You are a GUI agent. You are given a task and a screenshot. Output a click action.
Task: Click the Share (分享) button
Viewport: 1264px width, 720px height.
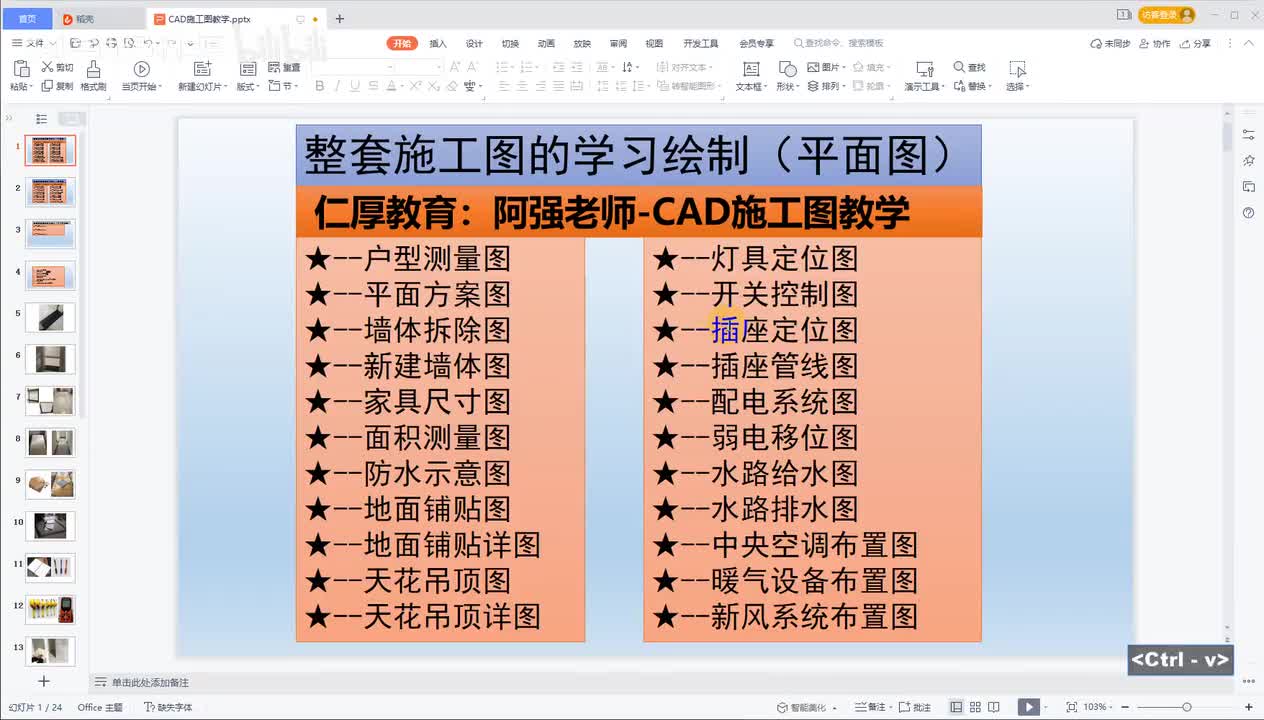1196,43
